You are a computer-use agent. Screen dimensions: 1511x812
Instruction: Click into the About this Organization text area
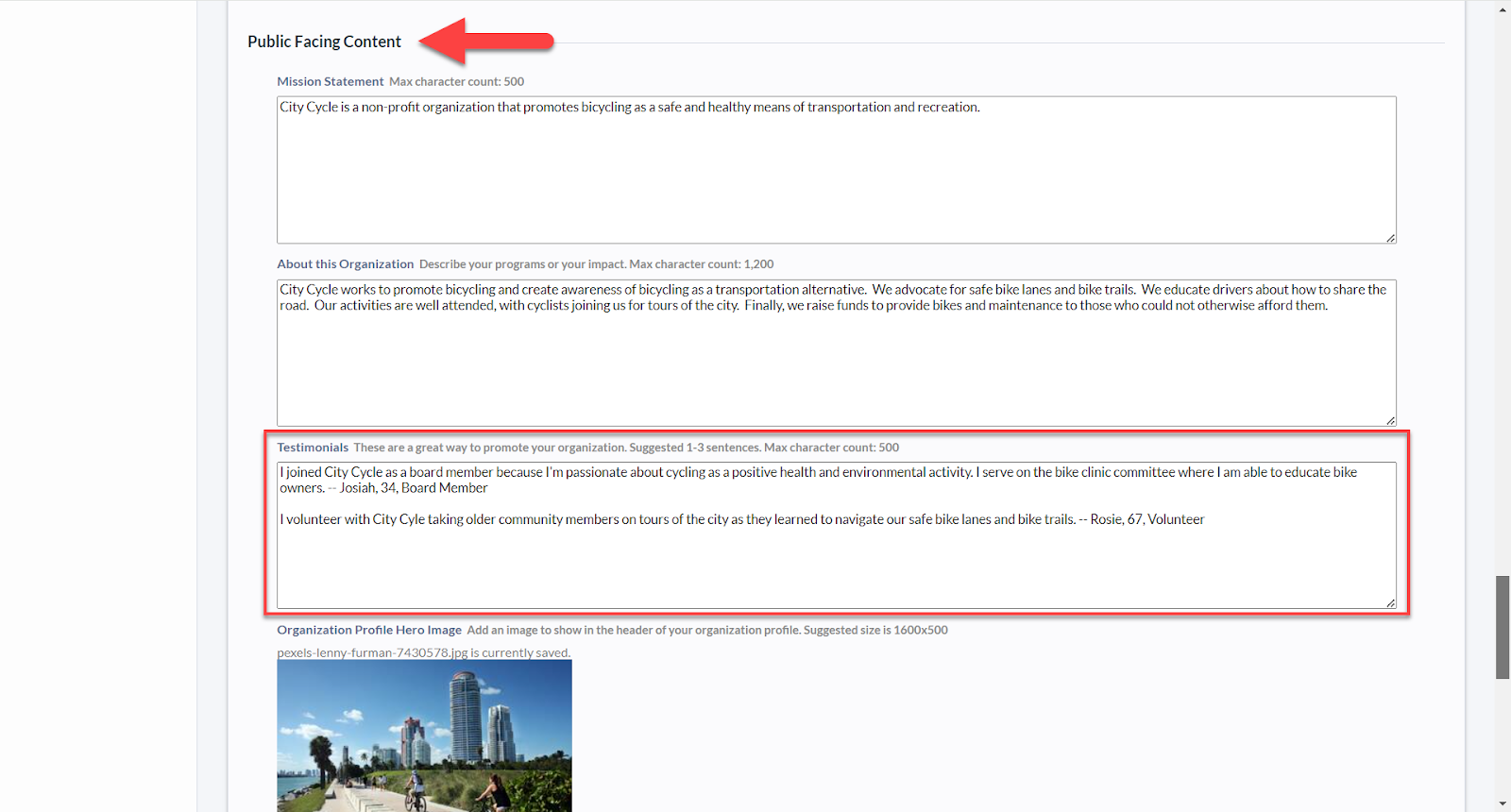(836, 352)
